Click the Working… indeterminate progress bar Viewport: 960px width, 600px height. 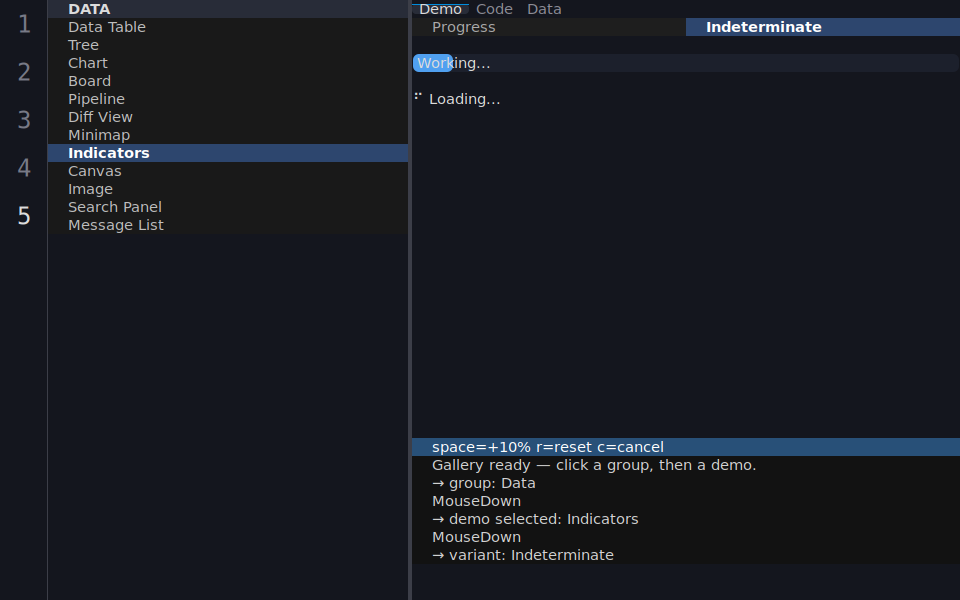[686, 63]
